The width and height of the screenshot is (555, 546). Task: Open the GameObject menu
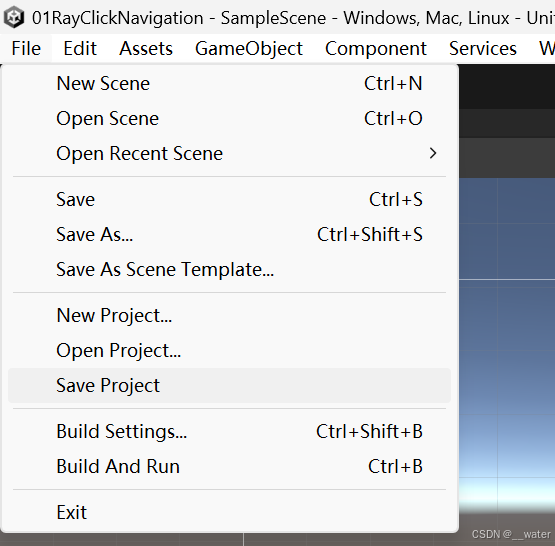249,48
